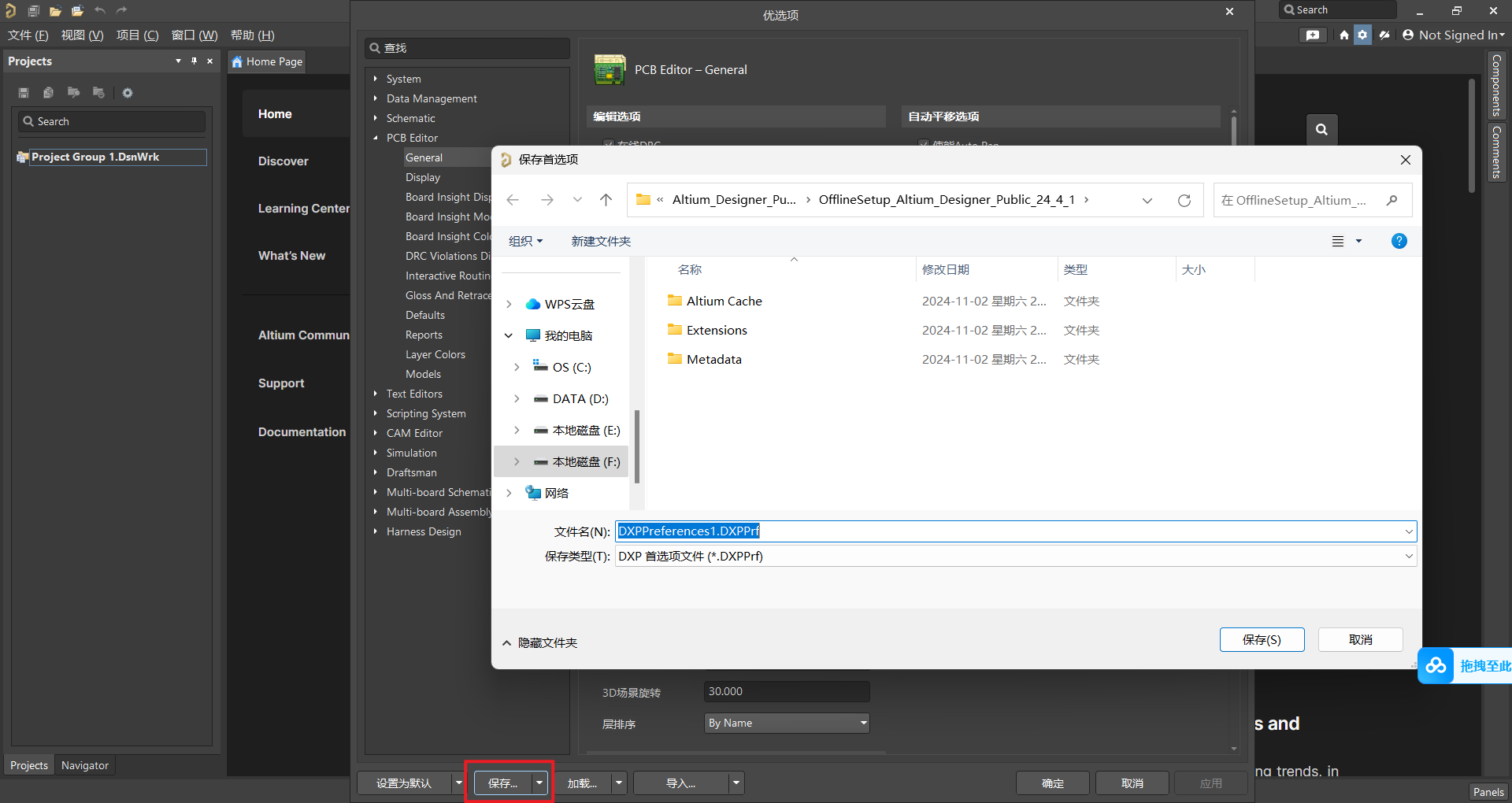The height and width of the screenshot is (803, 1512).
Task: Click the compile project icon in the Projects toolbar
Action: [48, 93]
